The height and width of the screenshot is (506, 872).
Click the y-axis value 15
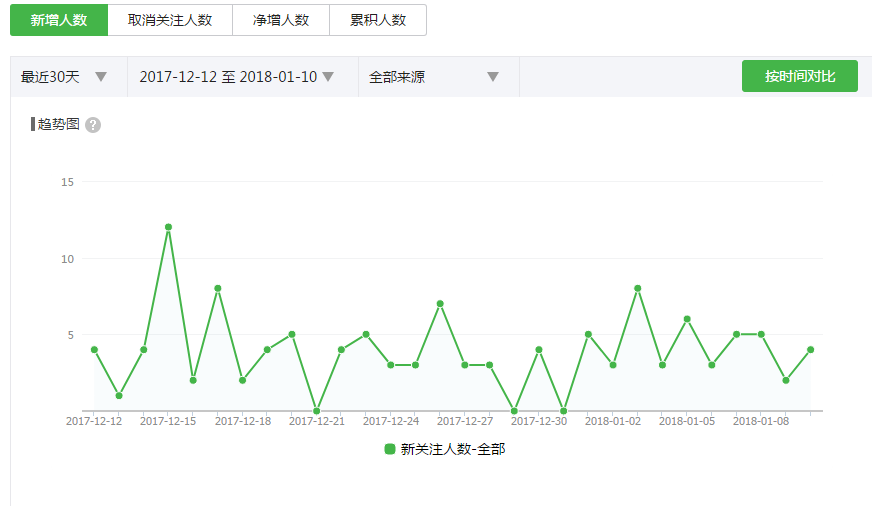pyautogui.click(x=67, y=182)
